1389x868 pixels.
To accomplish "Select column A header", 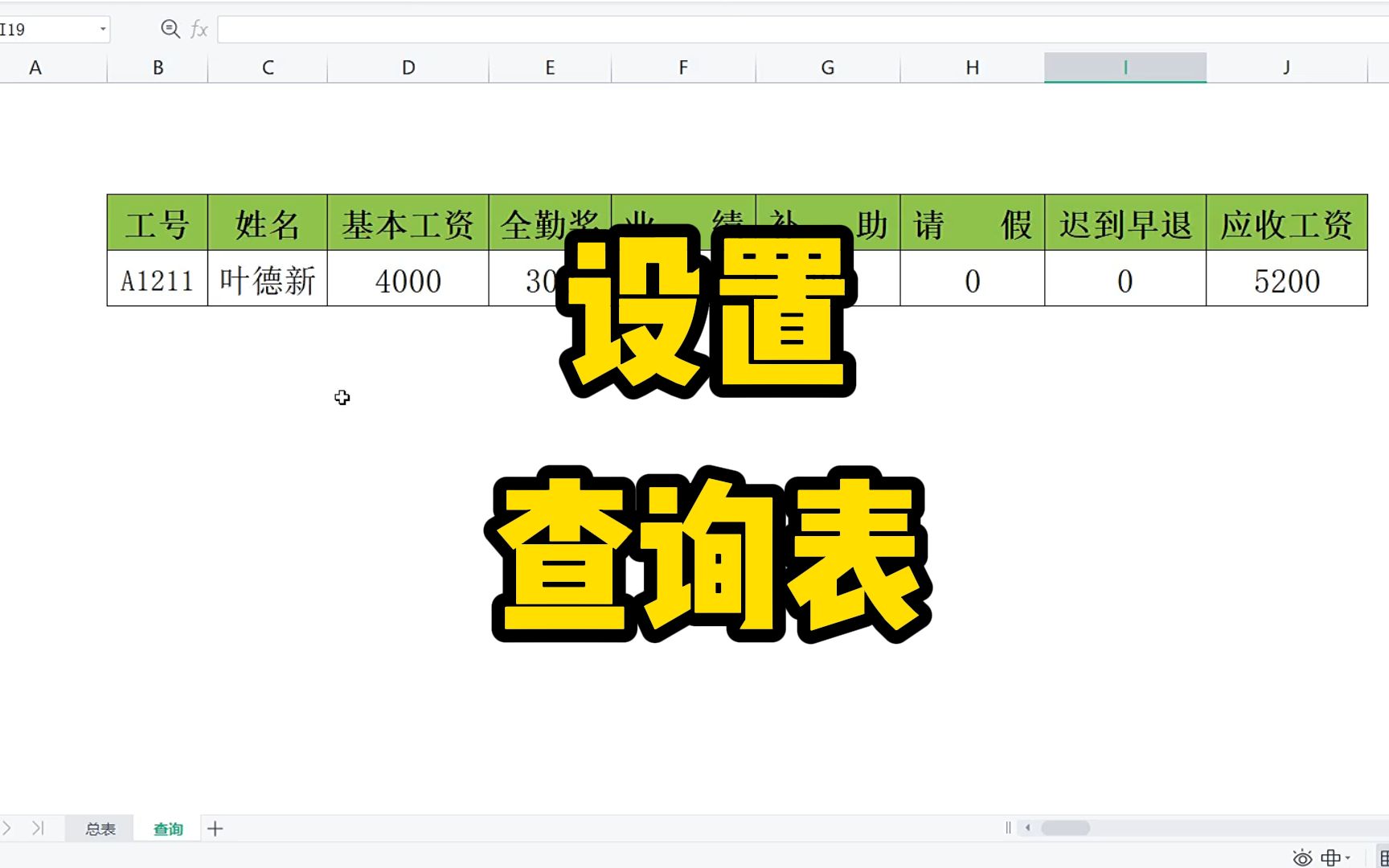I will click(x=35, y=68).
